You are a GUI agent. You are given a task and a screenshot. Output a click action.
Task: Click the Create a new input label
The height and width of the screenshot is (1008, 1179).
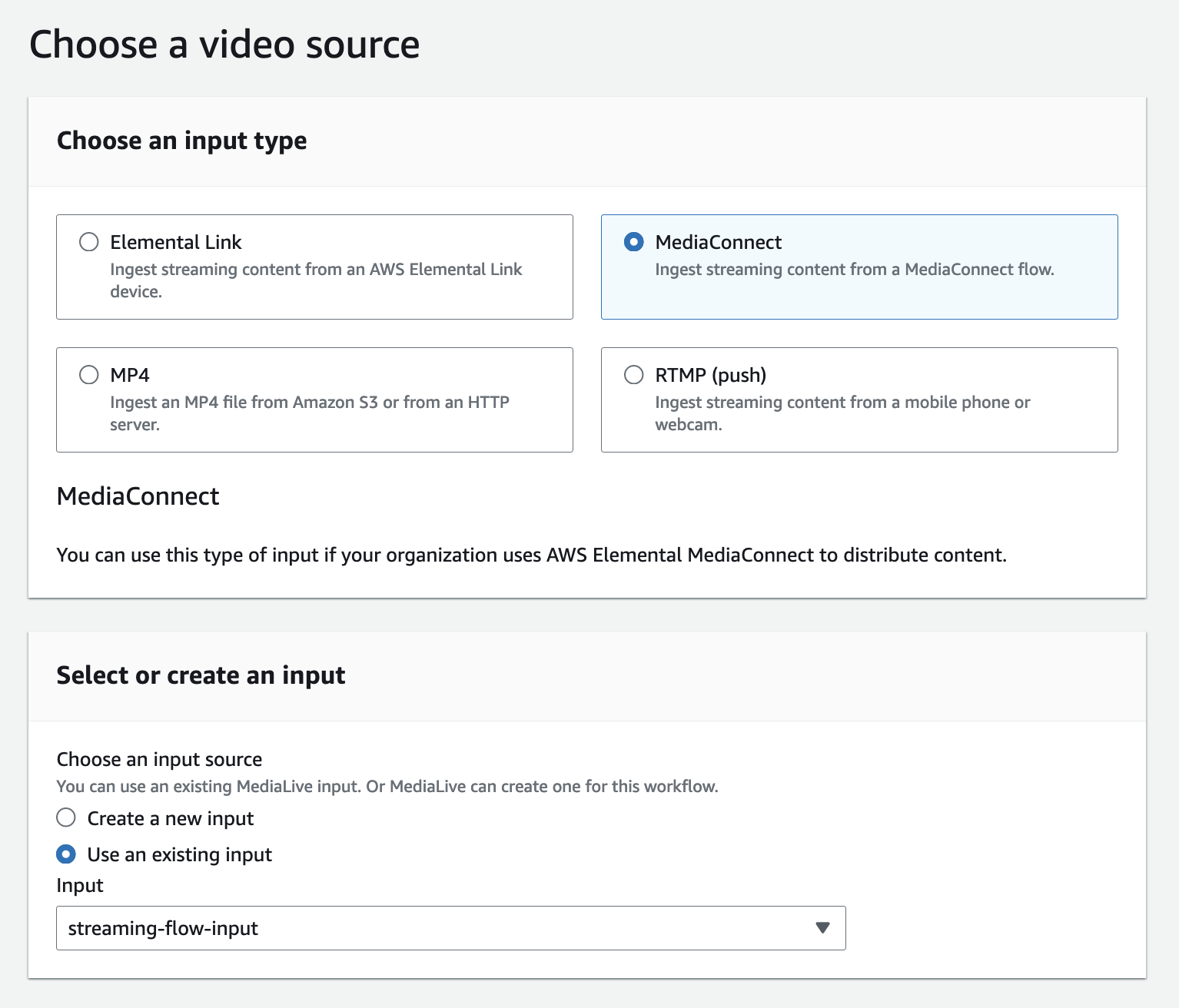[171, 818]
